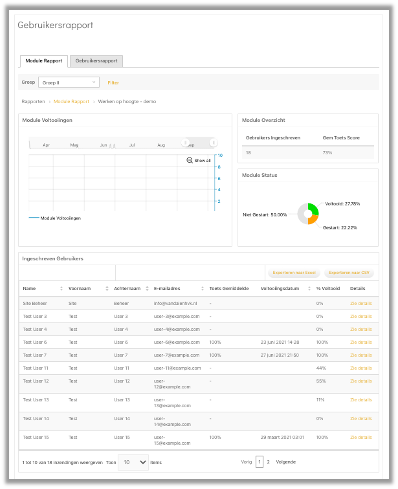Viewport: 398px width, 489px height.
Task: Click Jul month on chart timeline
Action: (132, 145)
